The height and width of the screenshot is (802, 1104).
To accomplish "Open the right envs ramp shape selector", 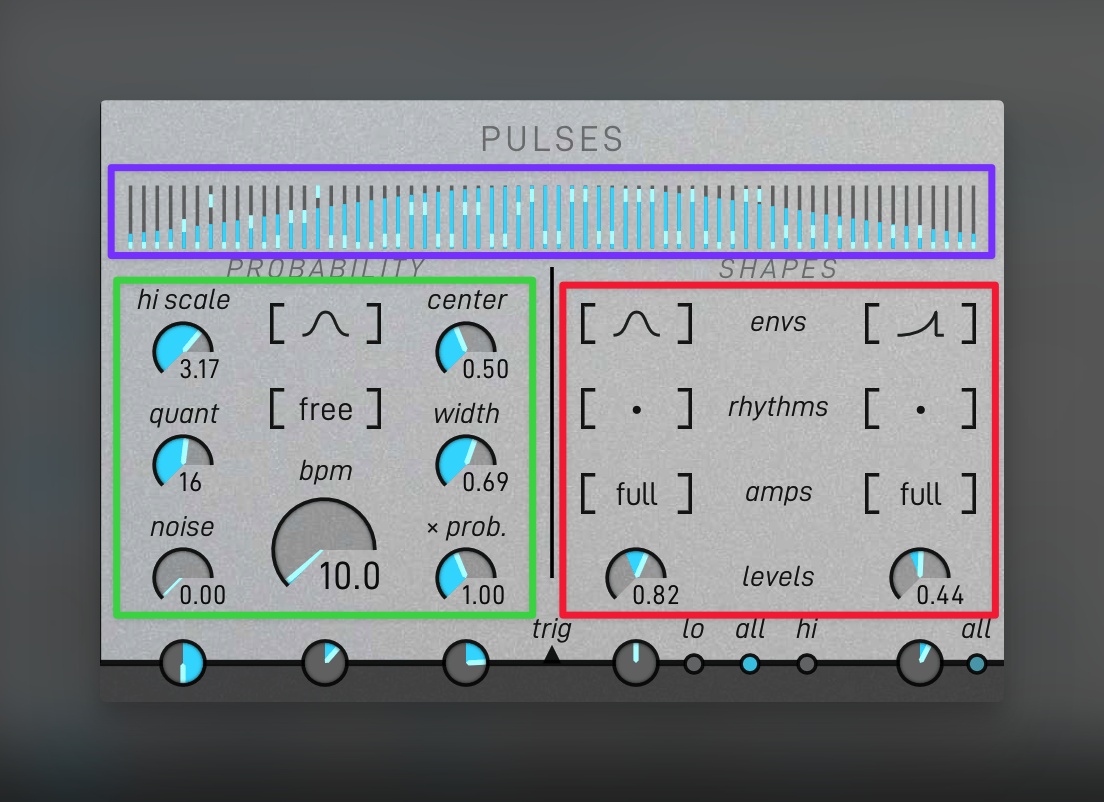I will [x=920, y=324].
